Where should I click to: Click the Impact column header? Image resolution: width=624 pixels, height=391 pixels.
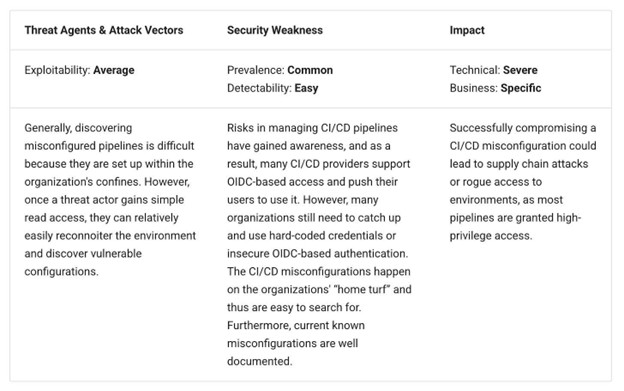(x=467, y=30)
